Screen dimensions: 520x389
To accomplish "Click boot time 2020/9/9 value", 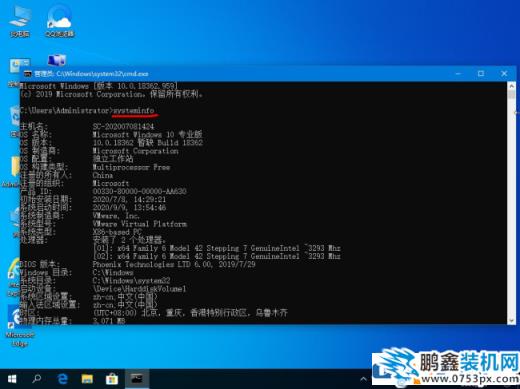I will (129, 207).
